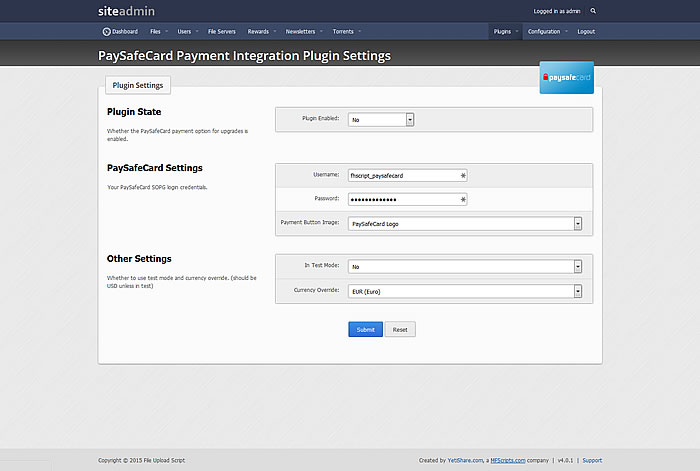Image resolution: width=700 pixels, height=471 pixels.
Task: Open the Payment Button Image dropdown
Action: coord(465,224)
